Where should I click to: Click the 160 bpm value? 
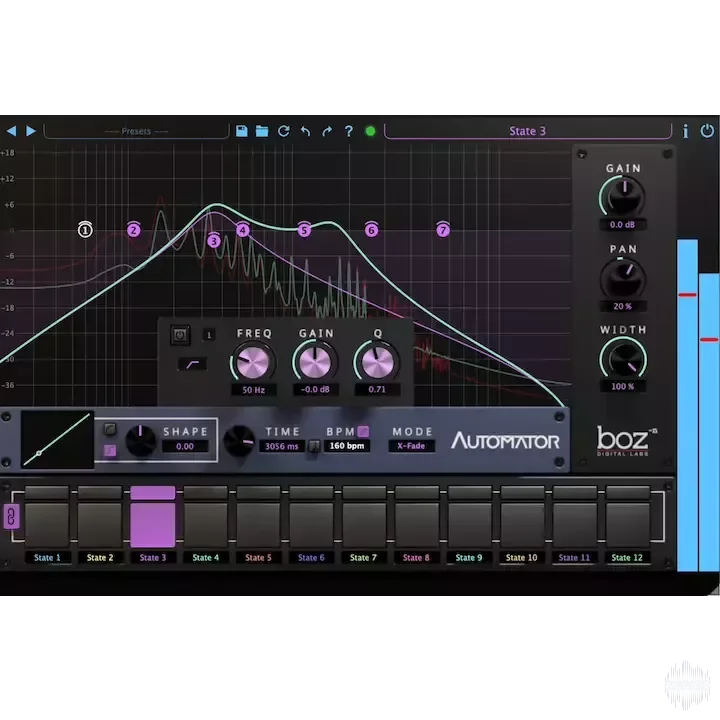coord(347,446)
